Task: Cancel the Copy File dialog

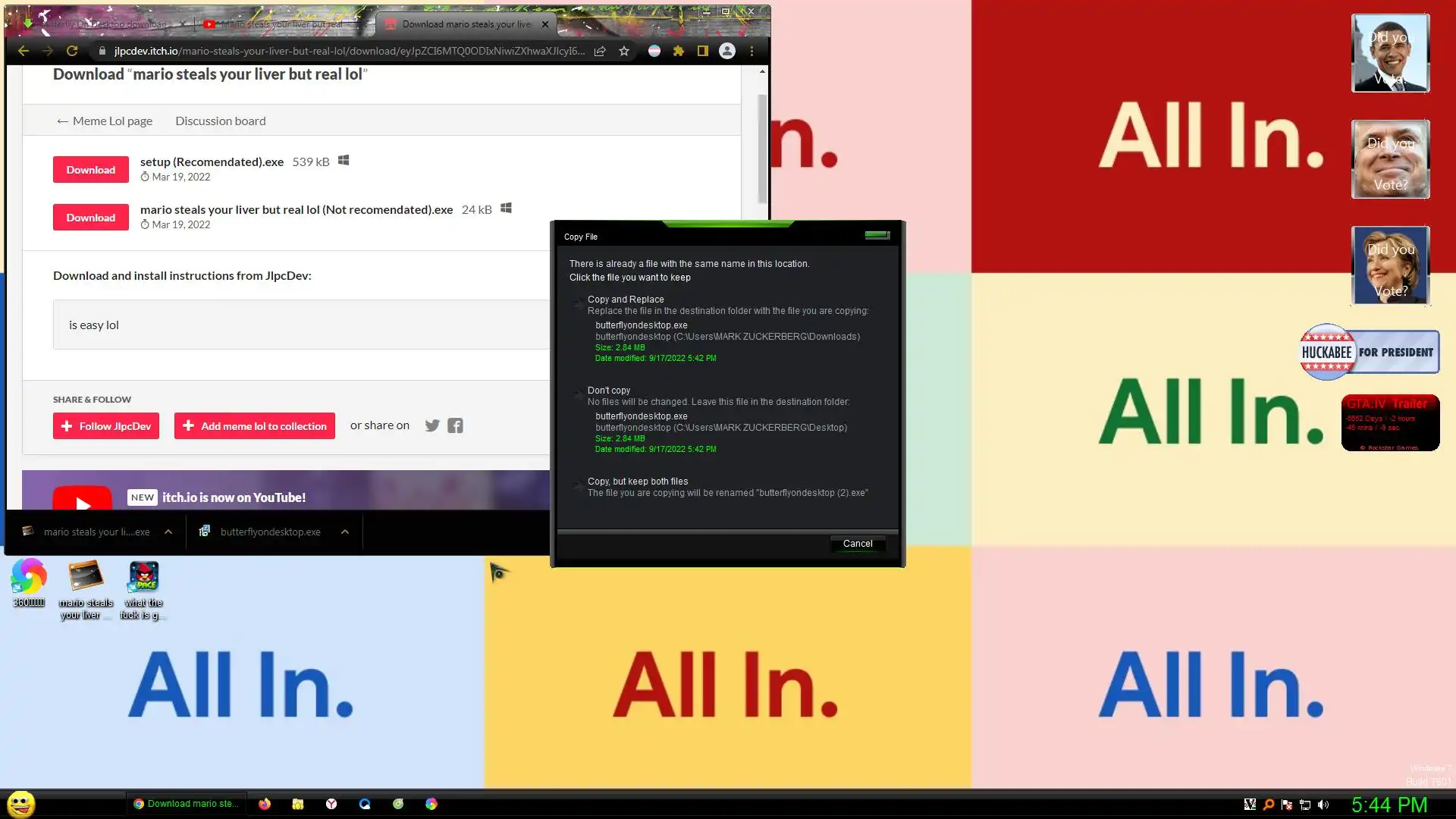Action: tap(857, 544)
